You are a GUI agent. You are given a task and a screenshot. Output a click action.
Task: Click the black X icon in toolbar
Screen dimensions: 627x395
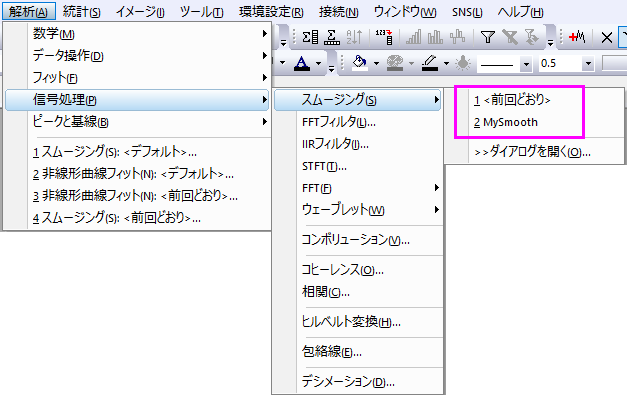tap(607, 38)
